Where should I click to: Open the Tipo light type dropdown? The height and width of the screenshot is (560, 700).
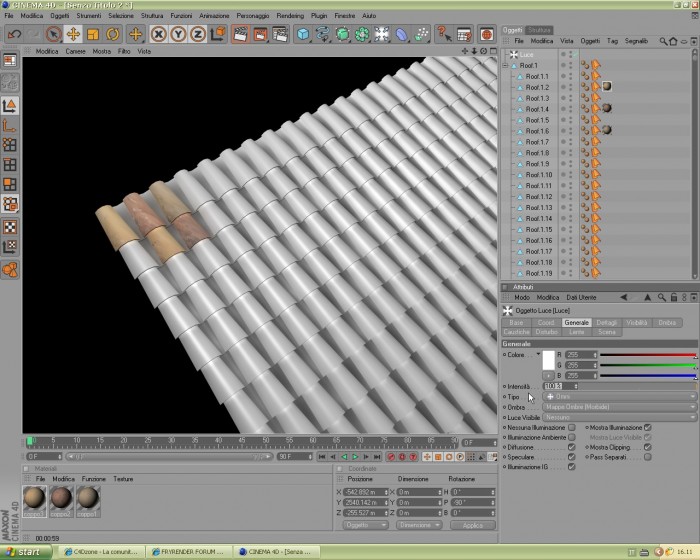[619, 397]
